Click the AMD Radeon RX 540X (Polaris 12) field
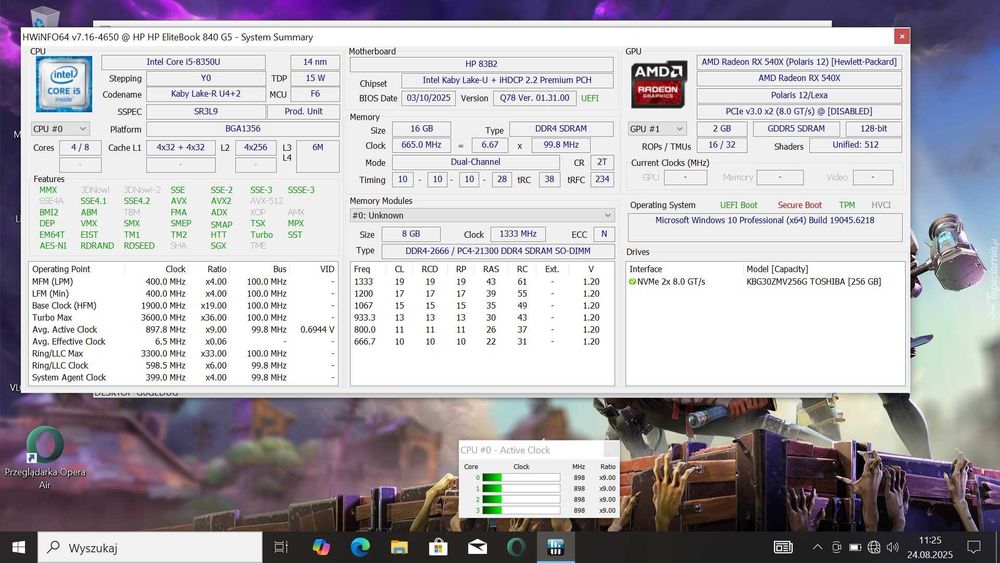This screenshot has width=1000, height=563. [799, 62]
